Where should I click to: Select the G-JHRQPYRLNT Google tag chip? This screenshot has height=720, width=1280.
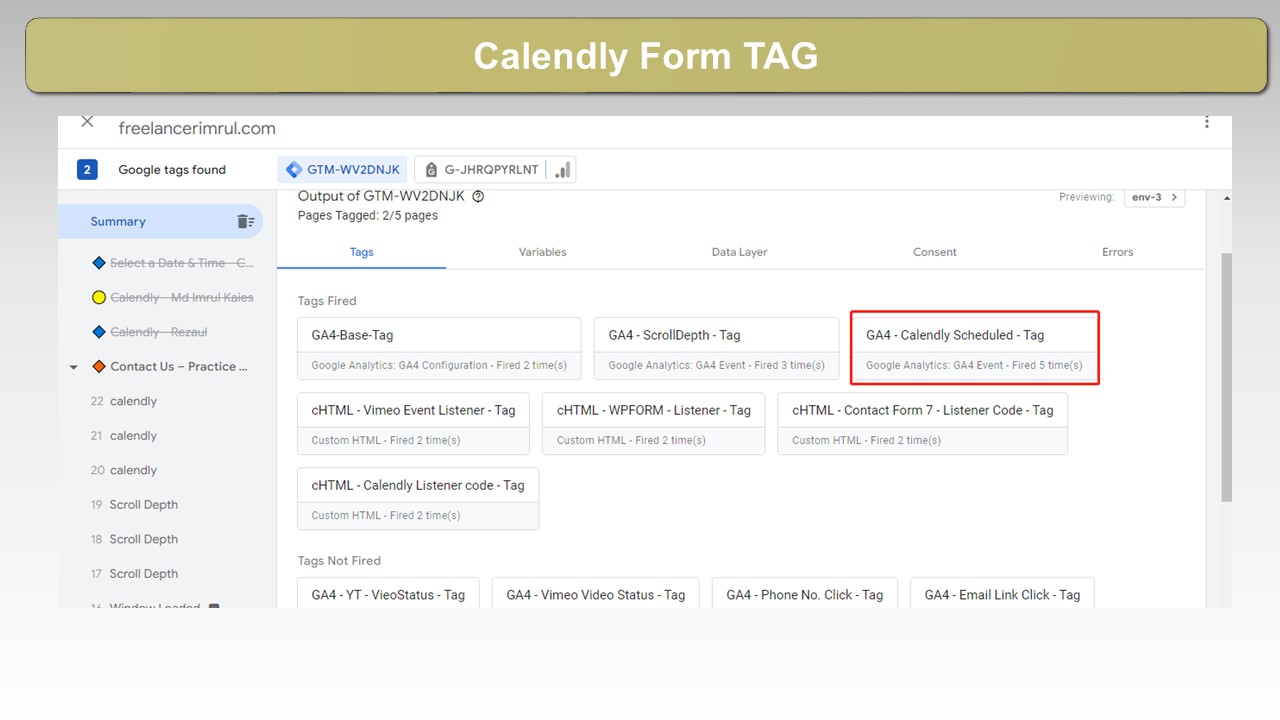click(x=494, y=170)
